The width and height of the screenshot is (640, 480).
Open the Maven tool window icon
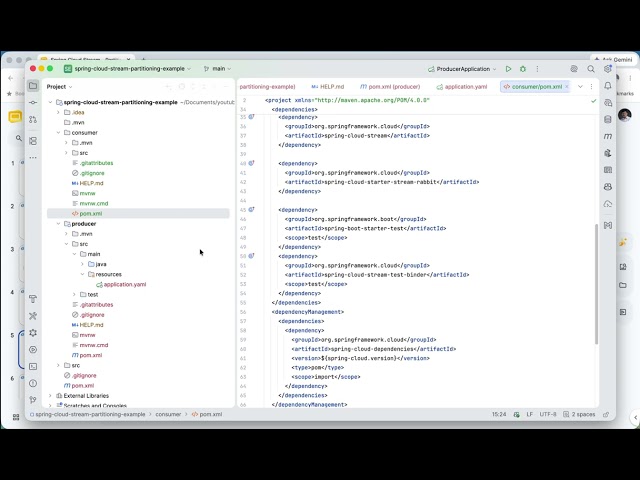[608, 136]
